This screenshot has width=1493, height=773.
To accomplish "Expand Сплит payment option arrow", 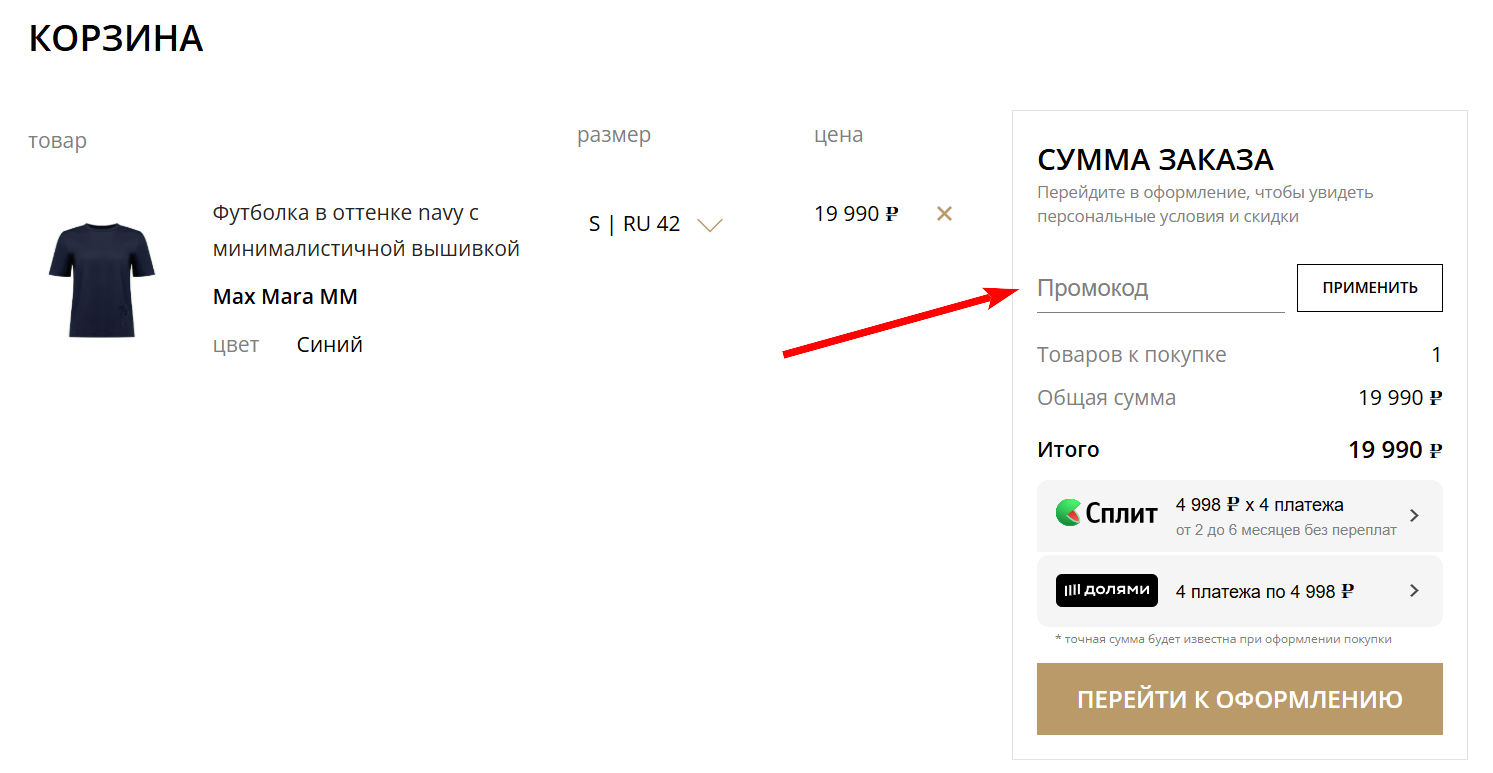I will [1414, 516].
